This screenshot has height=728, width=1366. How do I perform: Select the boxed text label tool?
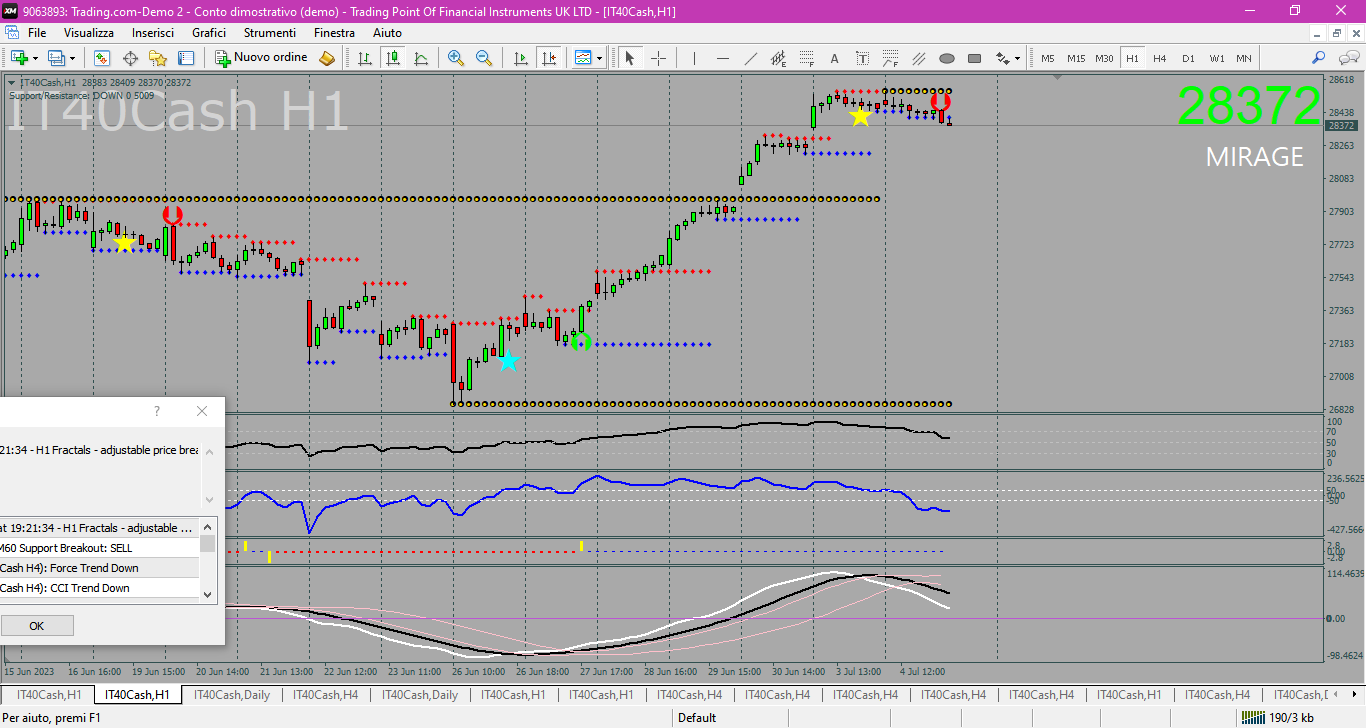(862, 58)
